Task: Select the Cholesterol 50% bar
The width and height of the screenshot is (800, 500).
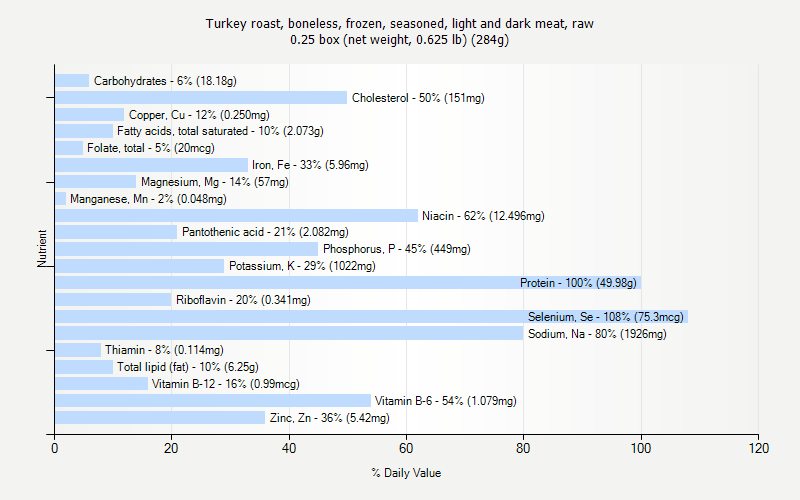Action: click(x=200, y=98)
